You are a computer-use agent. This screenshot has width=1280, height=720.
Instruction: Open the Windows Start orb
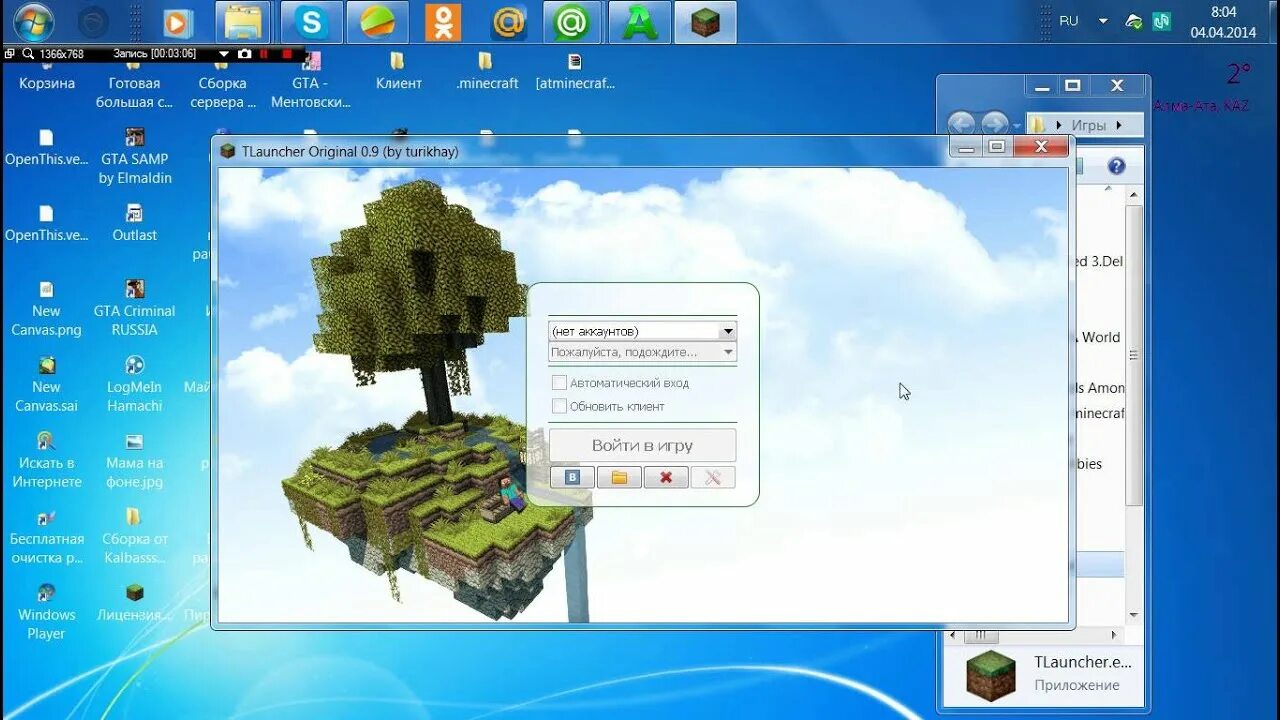click(33, 22)
